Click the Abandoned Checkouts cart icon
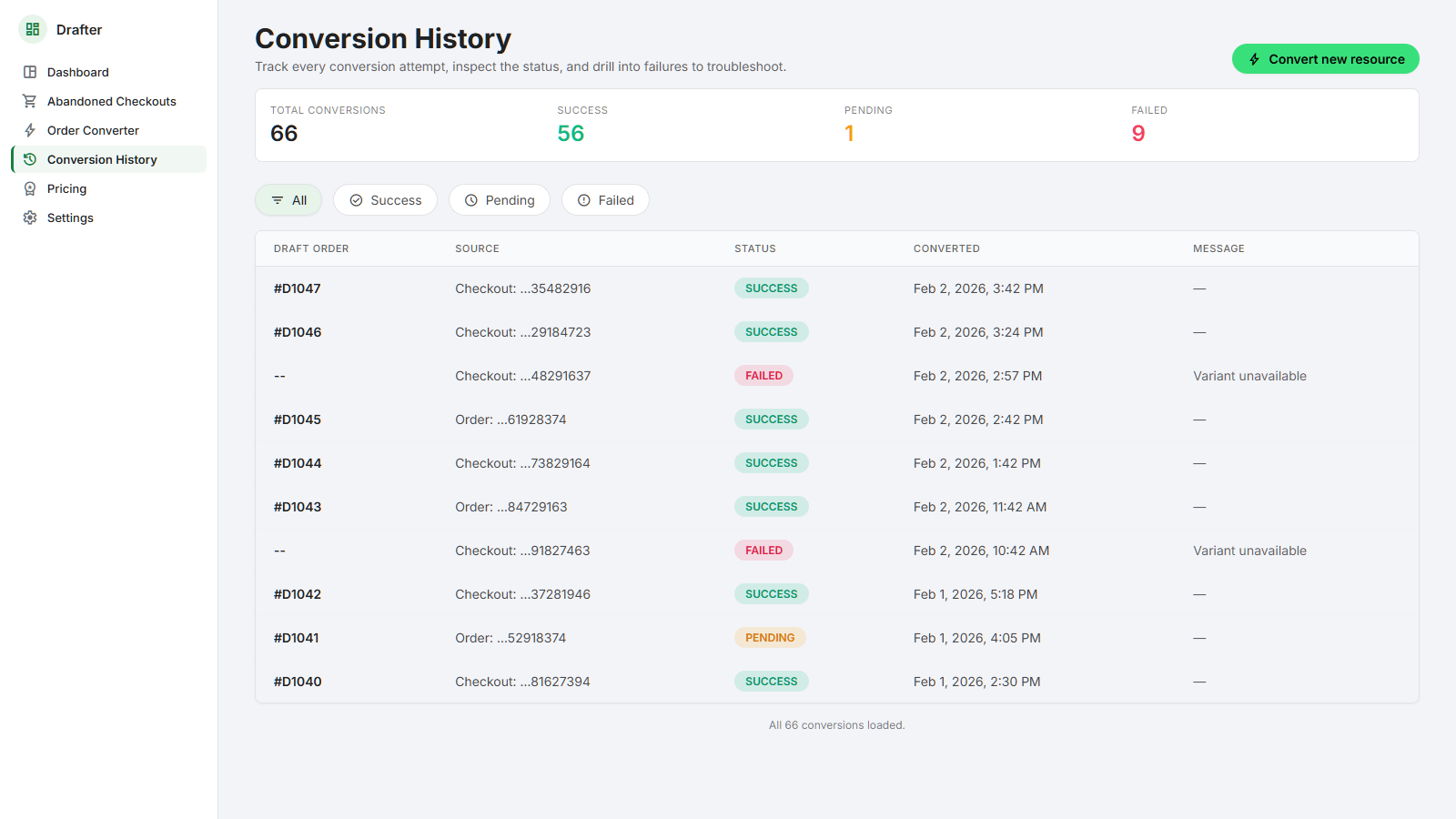This screenshot has width=1456, height=819. pyautogui.click(x=30, y=101)
